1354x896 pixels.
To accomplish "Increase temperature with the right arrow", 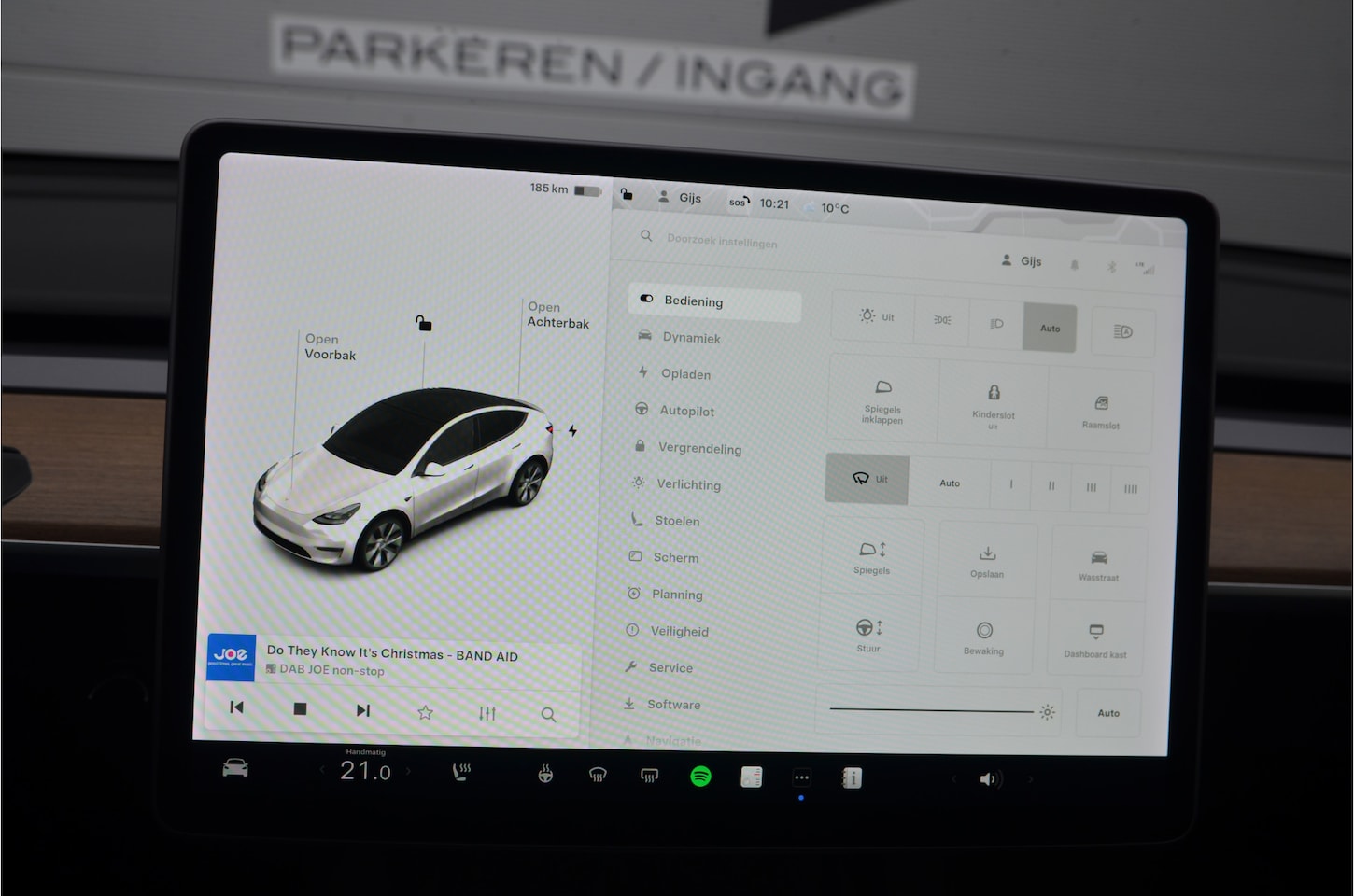I will tap(408, 771).
